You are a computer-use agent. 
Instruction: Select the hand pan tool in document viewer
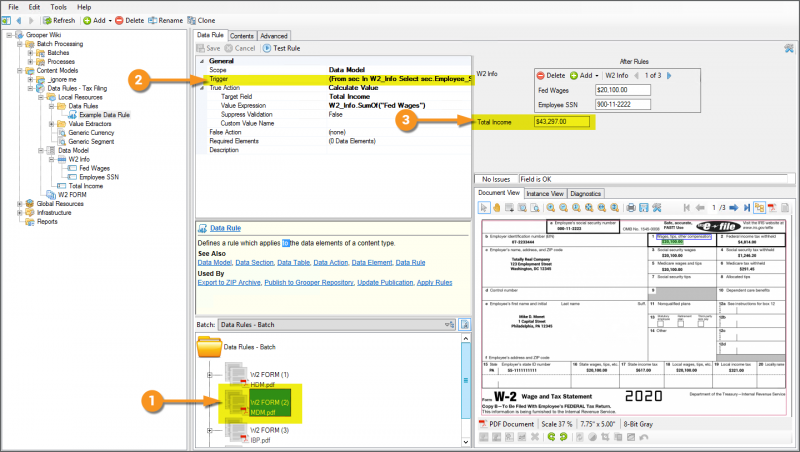coord(496,207)
